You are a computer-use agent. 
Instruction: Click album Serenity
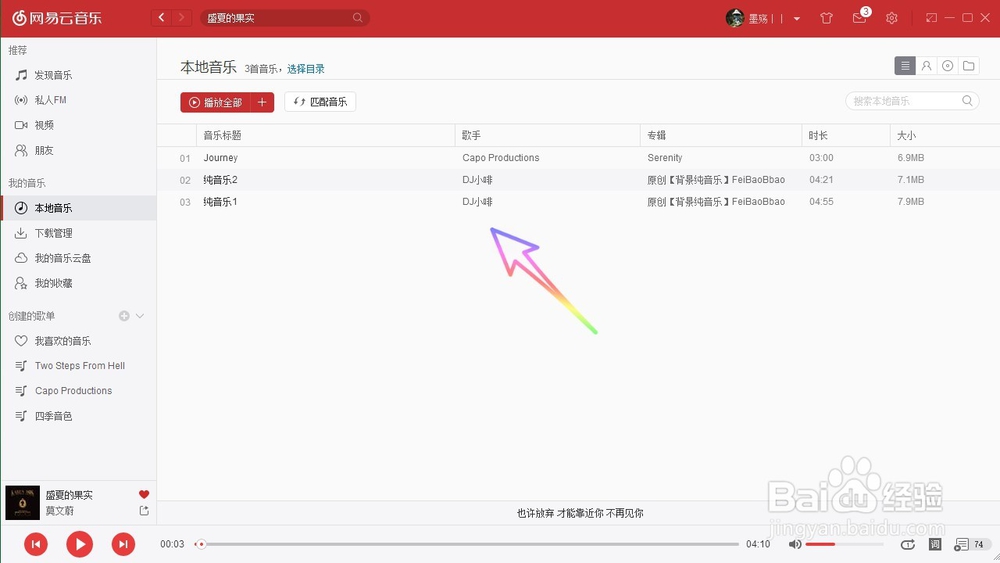665,157
